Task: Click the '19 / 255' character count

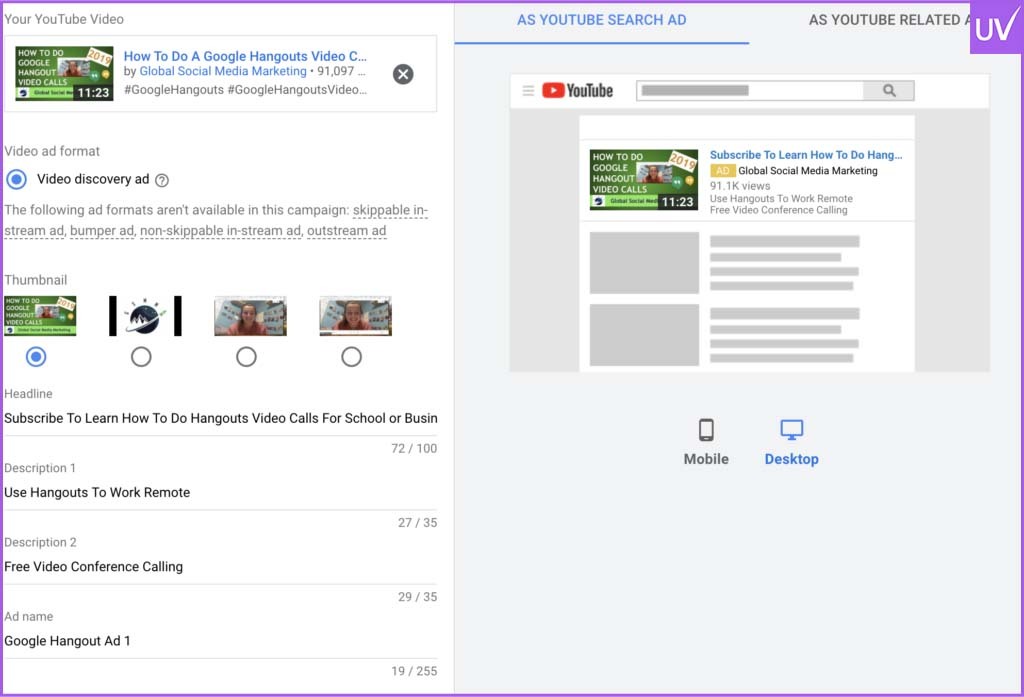Action: pos(414,672)
